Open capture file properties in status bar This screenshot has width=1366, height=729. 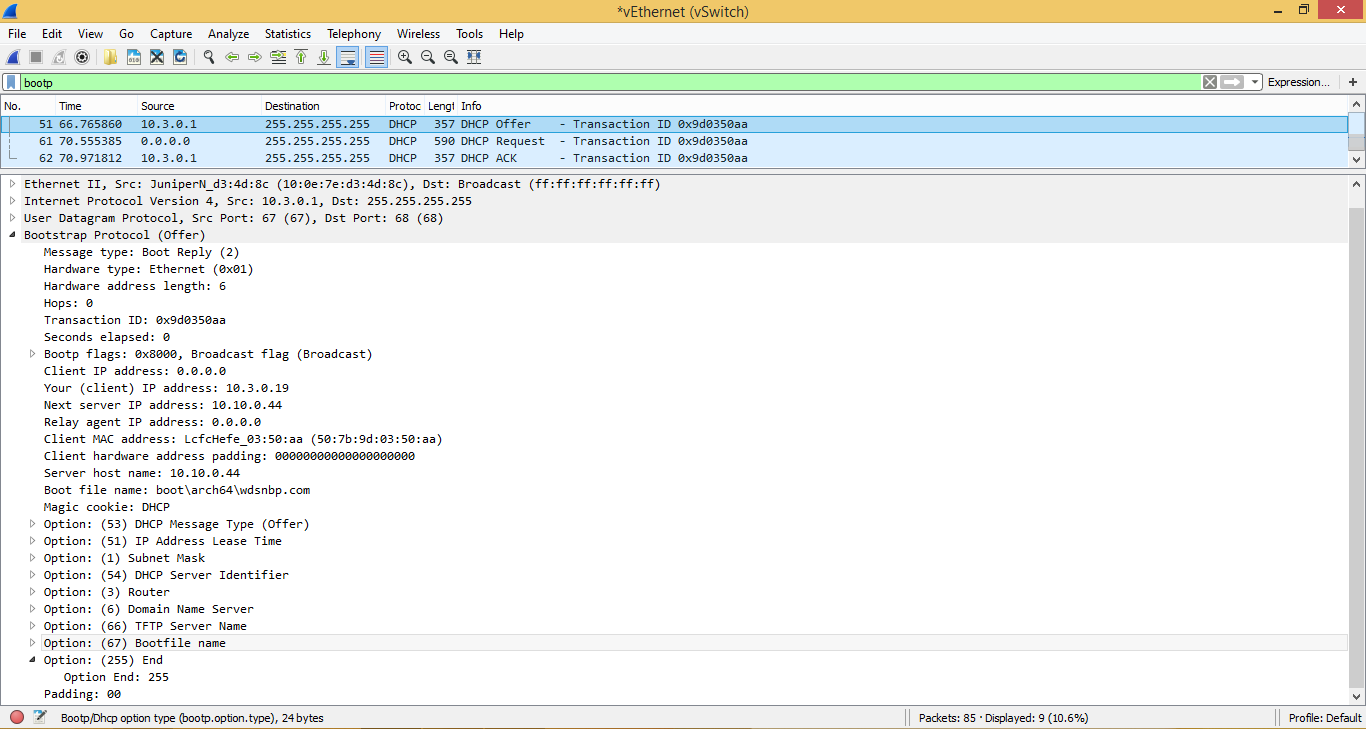click(40, 717)
